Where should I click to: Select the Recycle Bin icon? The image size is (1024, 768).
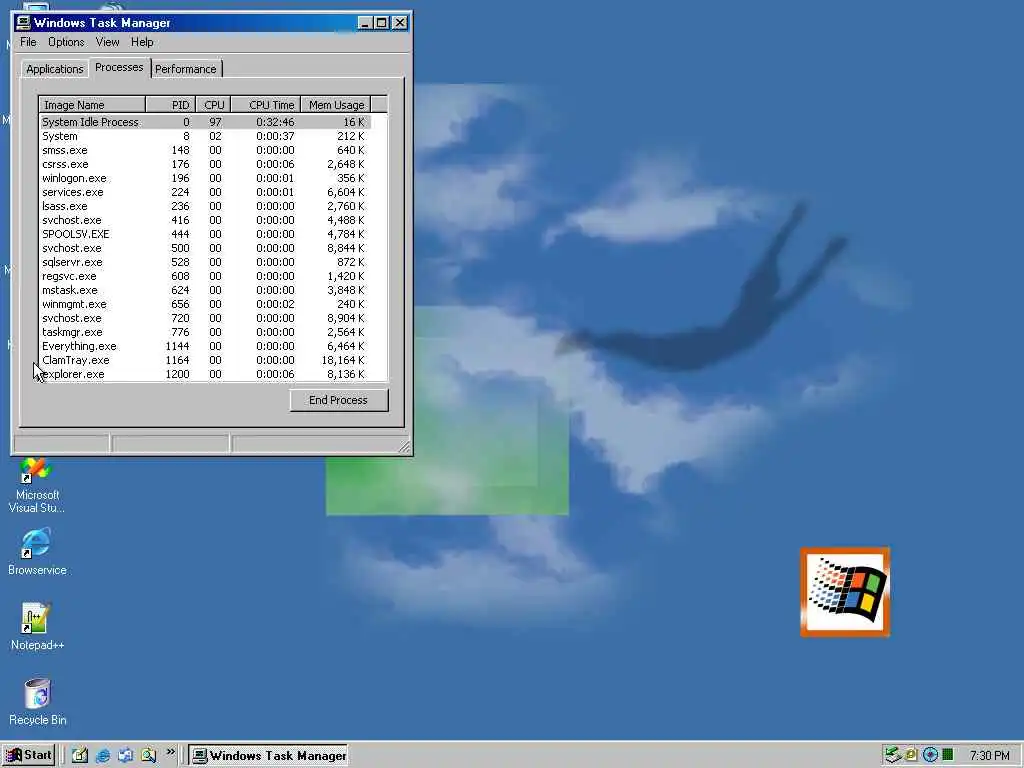pos(37,702)
